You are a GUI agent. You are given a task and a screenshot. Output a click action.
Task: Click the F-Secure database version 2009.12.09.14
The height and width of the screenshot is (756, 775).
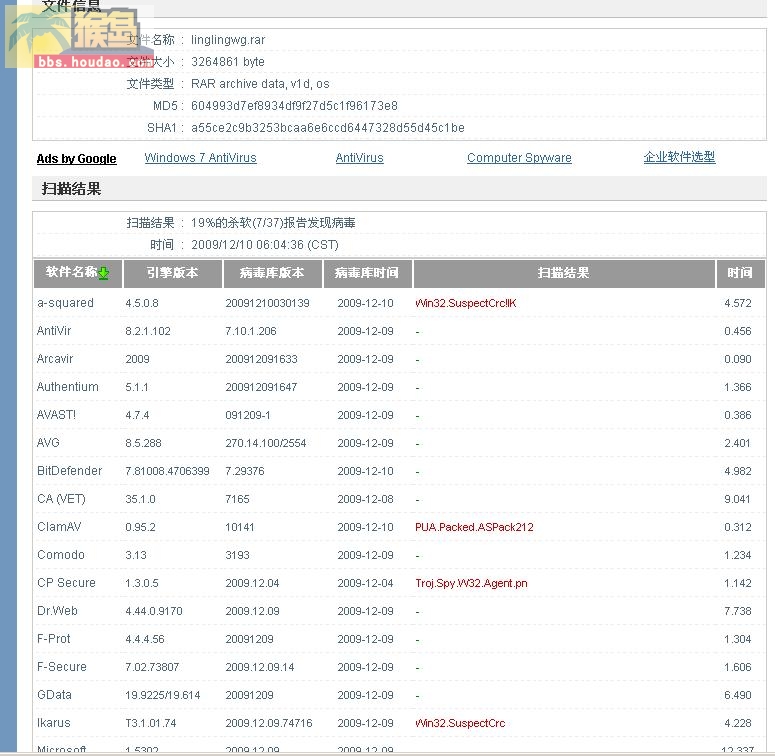pyautogui.click(x=260, y=667)
